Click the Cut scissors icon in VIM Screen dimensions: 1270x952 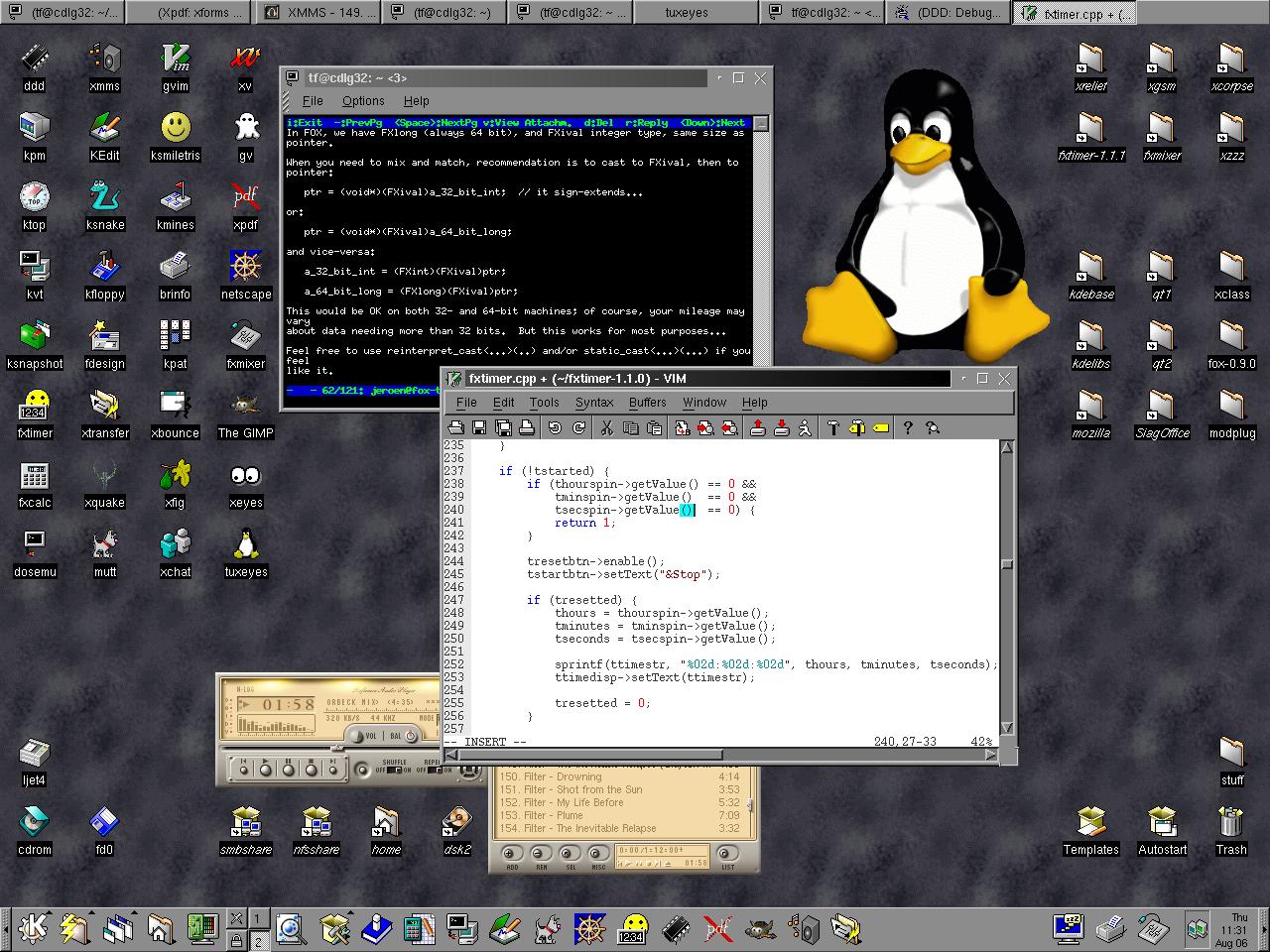click(x=606, y=427)
